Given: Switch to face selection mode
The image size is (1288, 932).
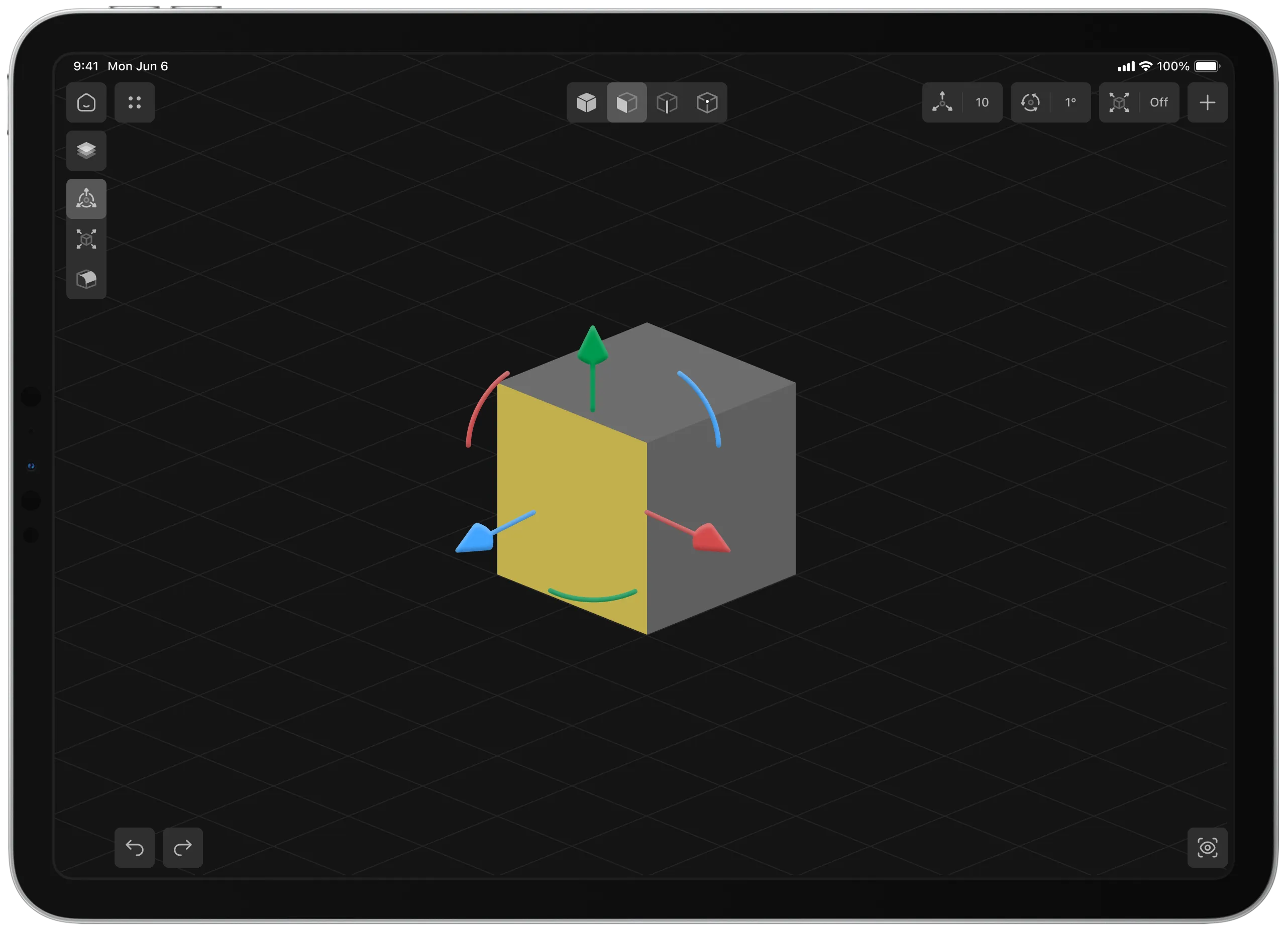Looking at the screenshot, I should point(627,102).
